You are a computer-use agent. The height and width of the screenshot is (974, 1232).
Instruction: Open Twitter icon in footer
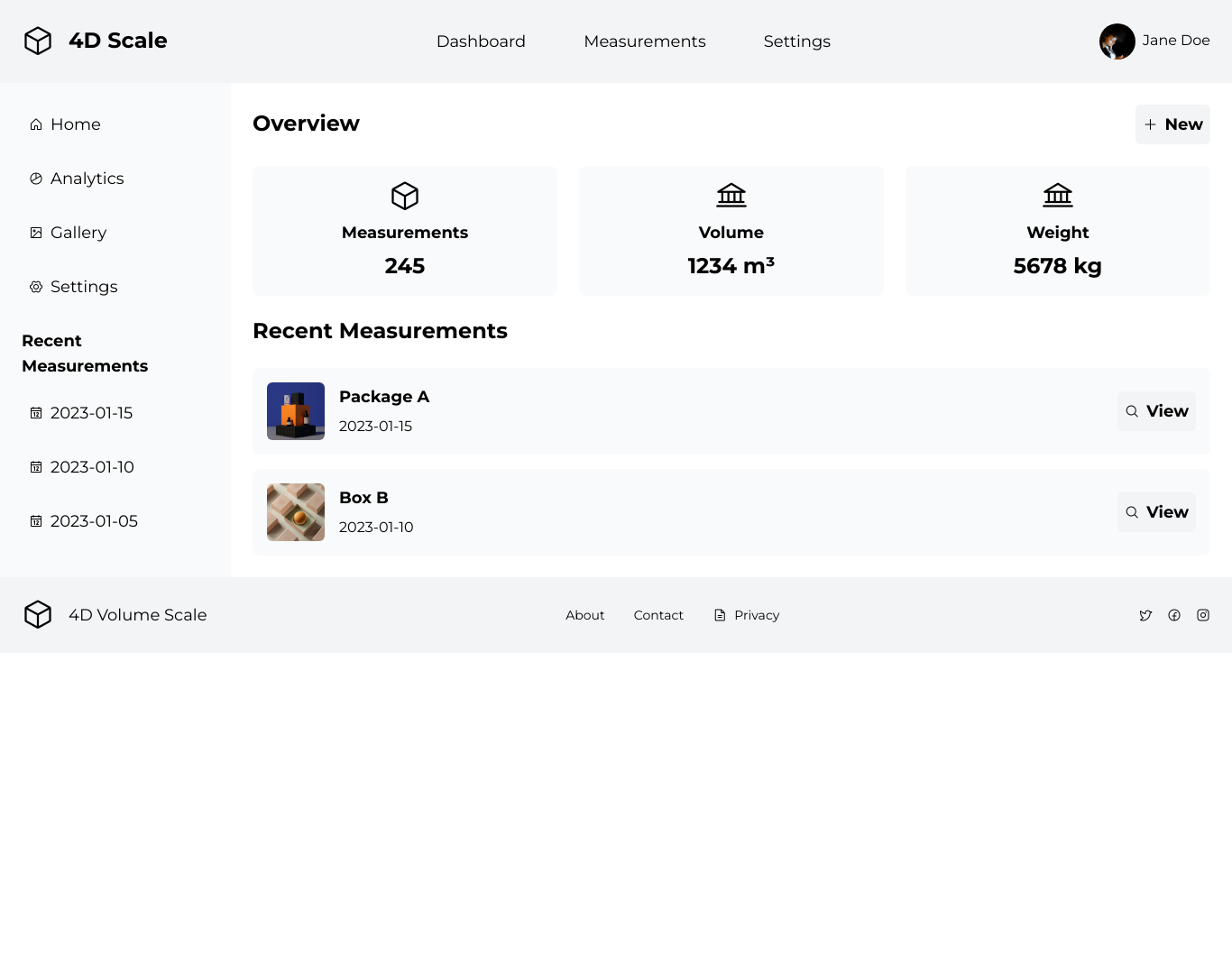coord(1145,615)
